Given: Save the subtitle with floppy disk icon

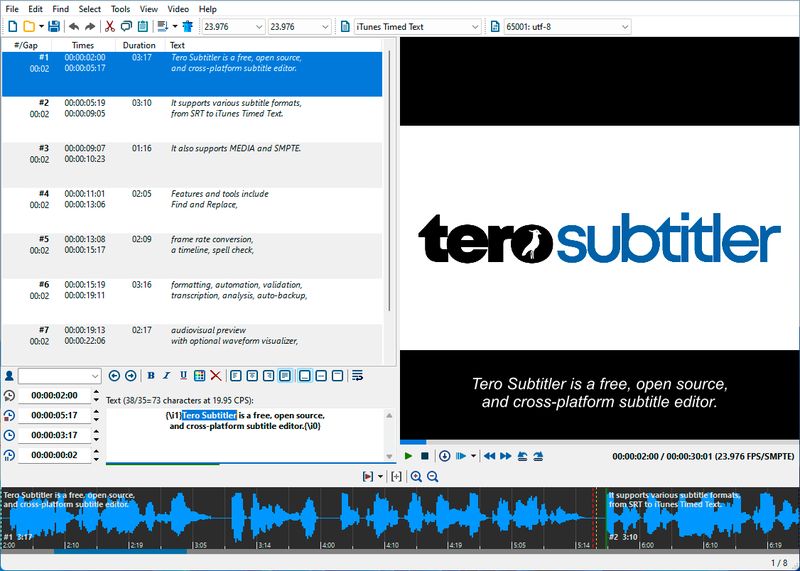Looking at the screenshot, I should (x=54, y=27).
